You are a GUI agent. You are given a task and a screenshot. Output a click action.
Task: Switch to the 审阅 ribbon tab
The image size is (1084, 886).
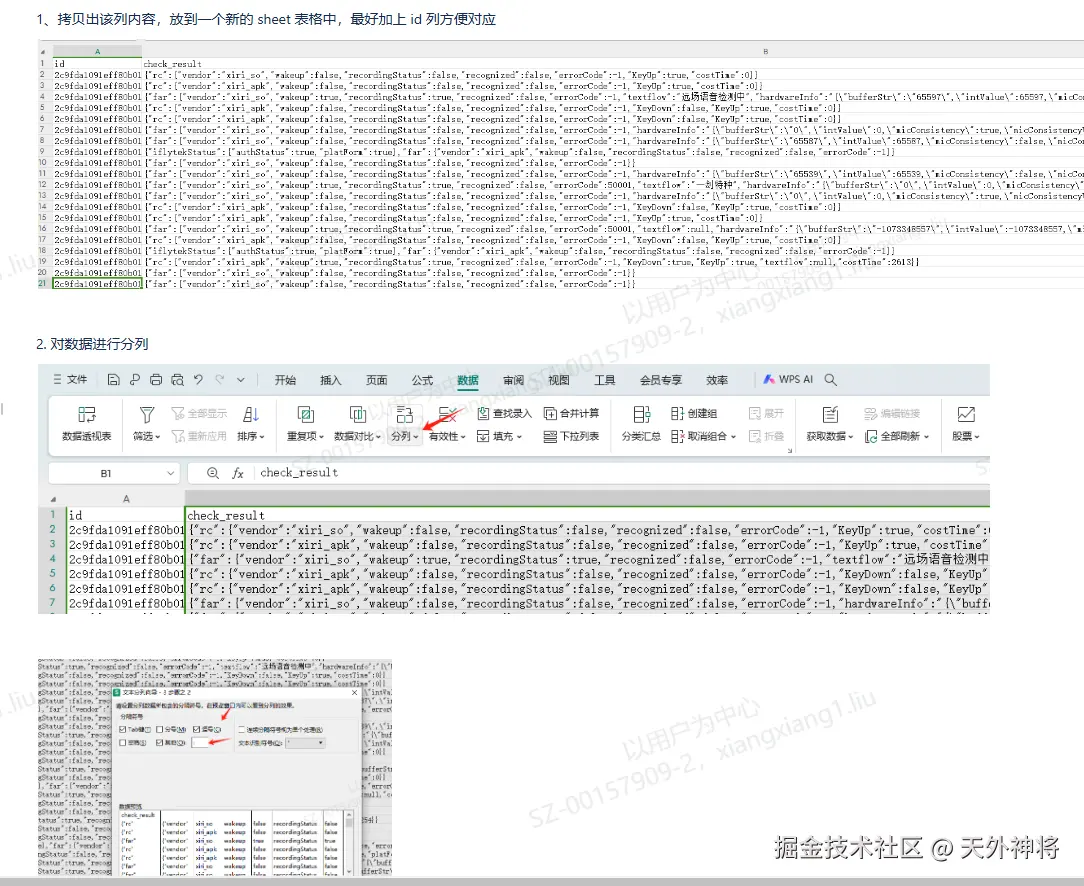tap(514, 380)
